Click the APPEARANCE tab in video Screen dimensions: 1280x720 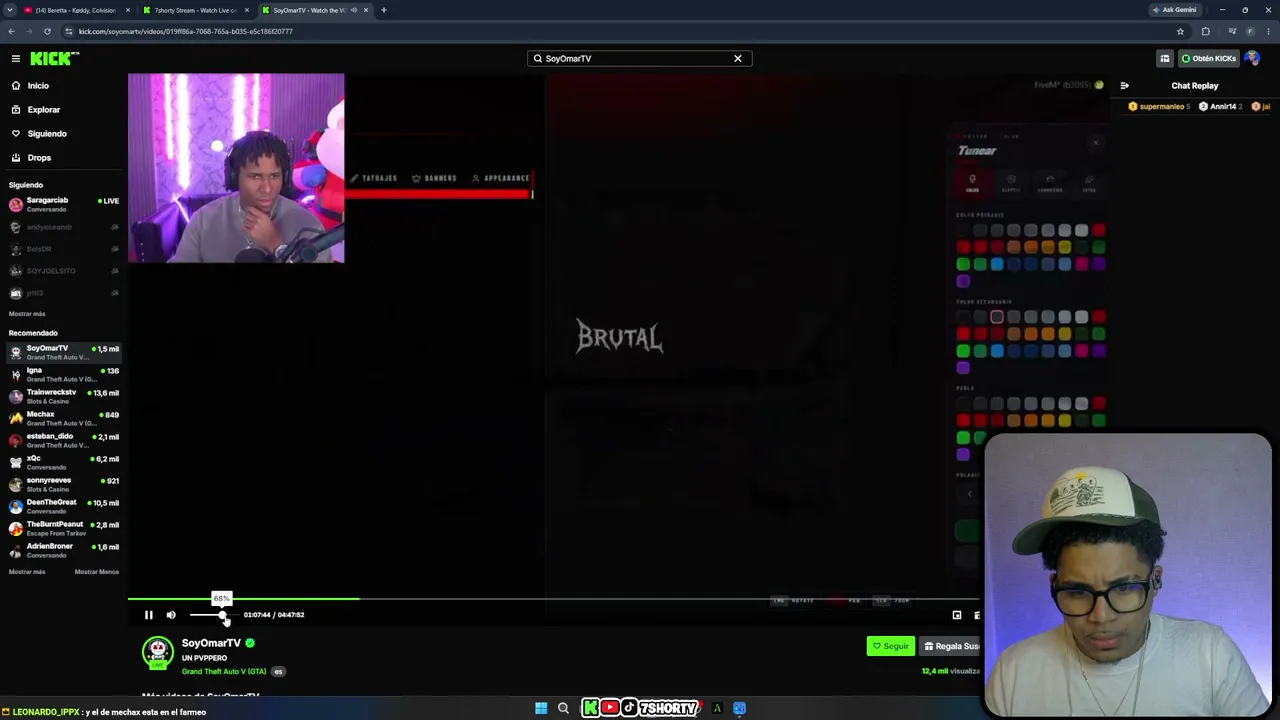click(500, 178)
